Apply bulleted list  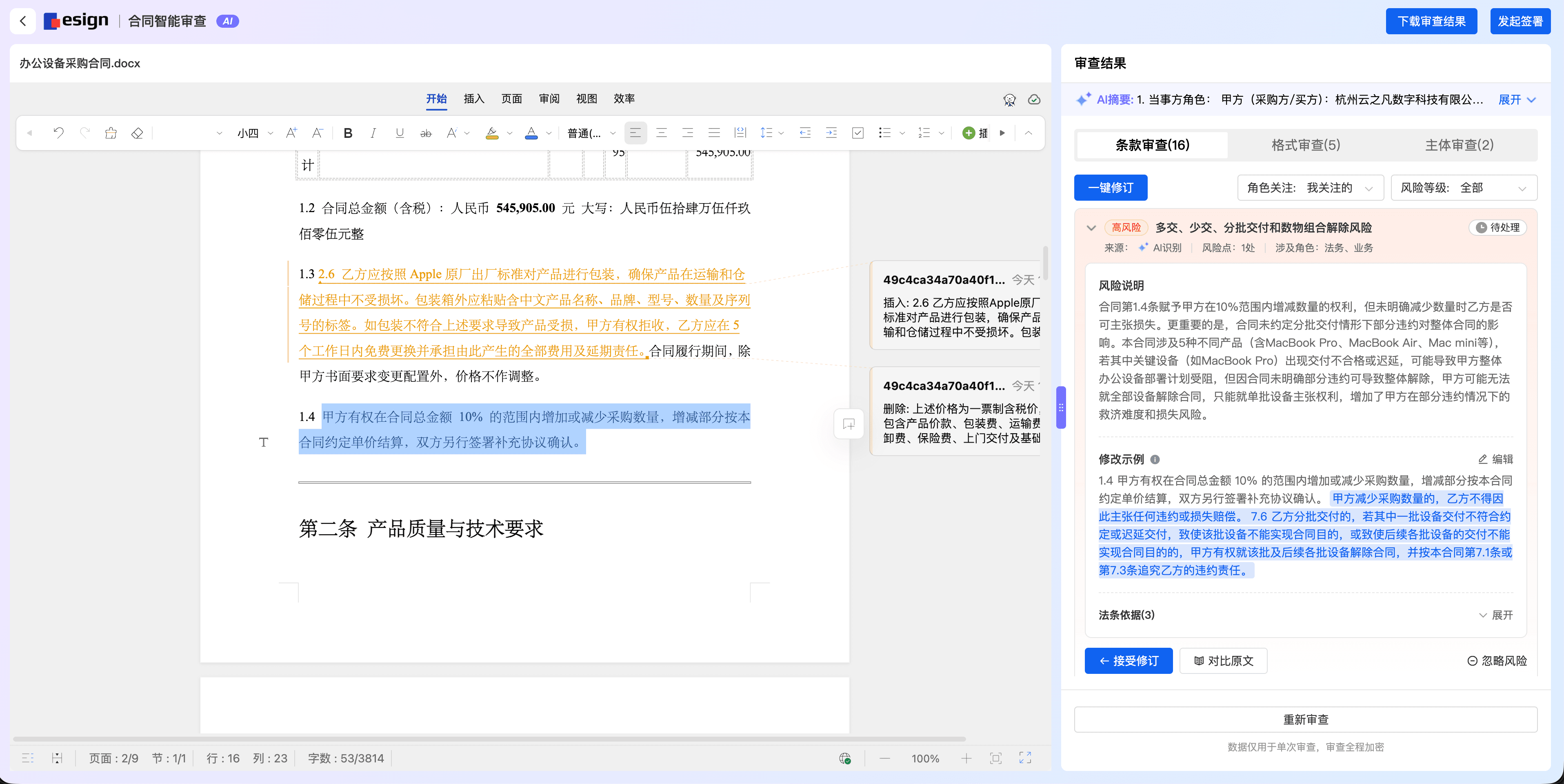[x=884, y=133]
